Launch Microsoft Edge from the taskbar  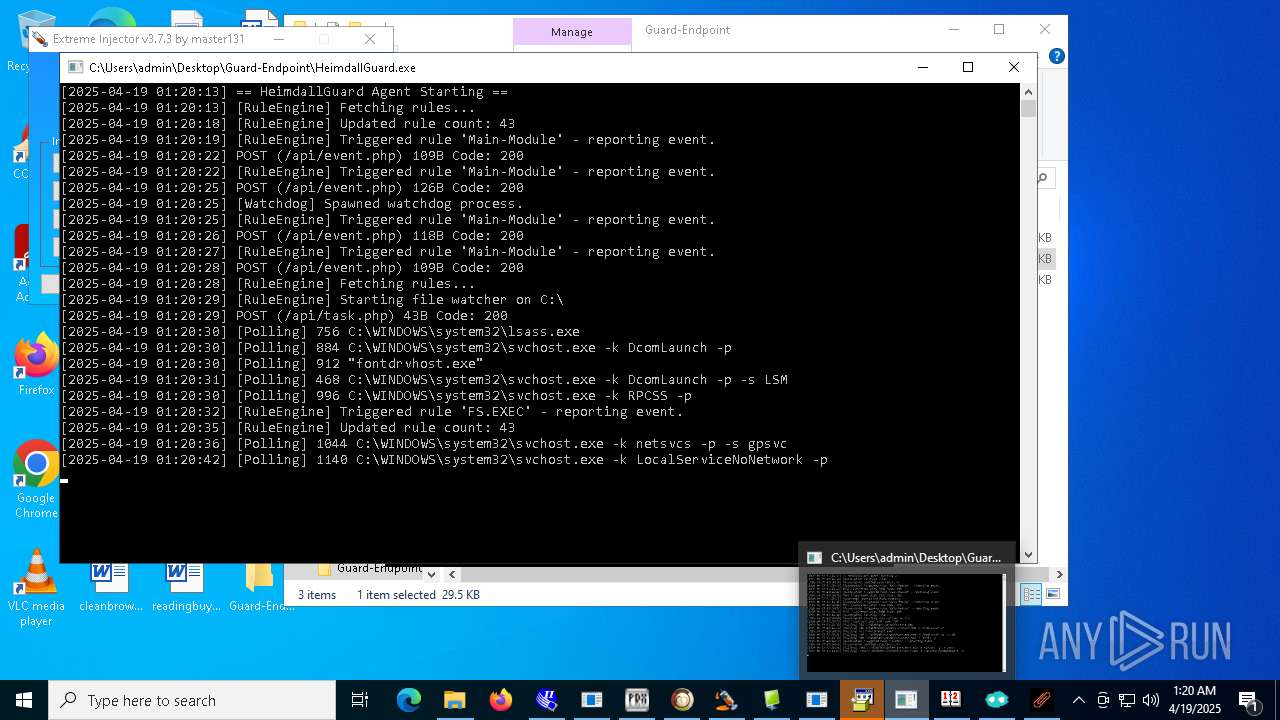point(408,700)
